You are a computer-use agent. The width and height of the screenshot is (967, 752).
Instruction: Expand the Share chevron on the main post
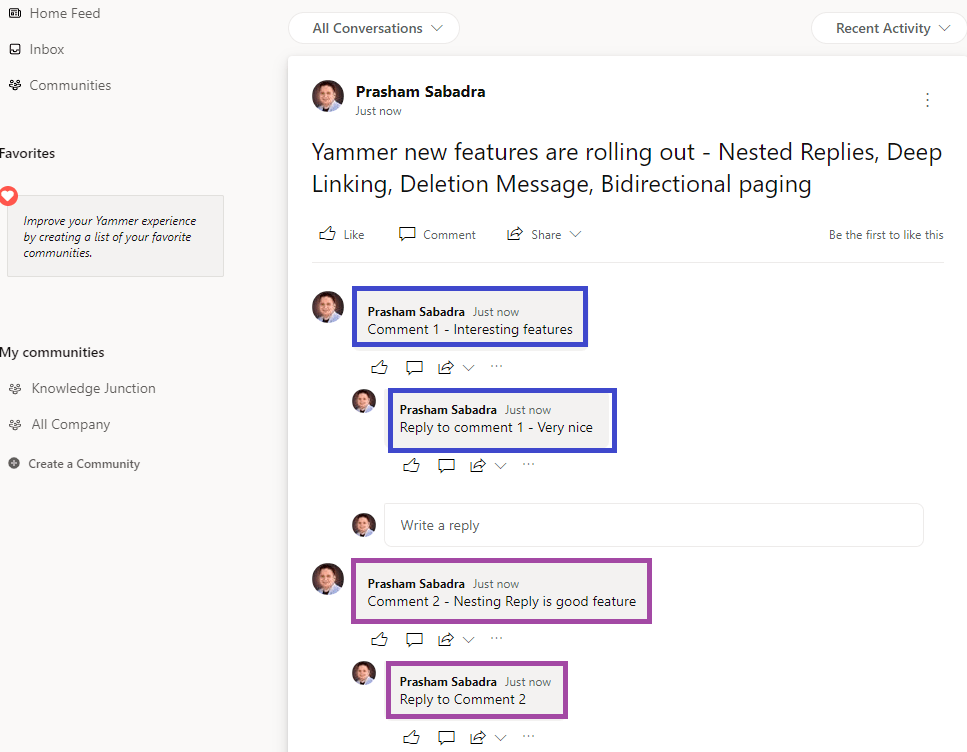tap(576, 233)
